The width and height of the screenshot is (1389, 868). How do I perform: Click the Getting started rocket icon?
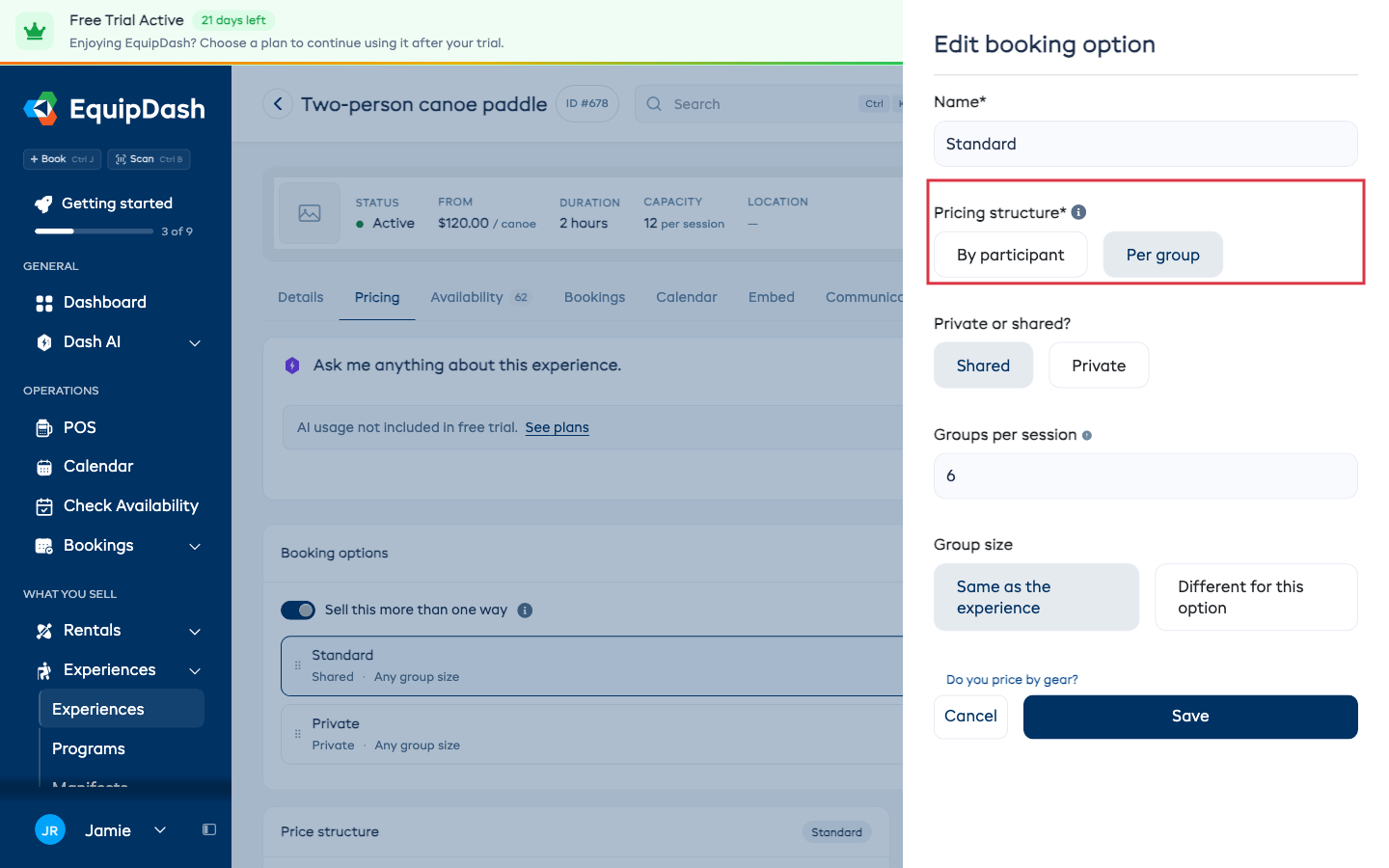click(43, 203)
